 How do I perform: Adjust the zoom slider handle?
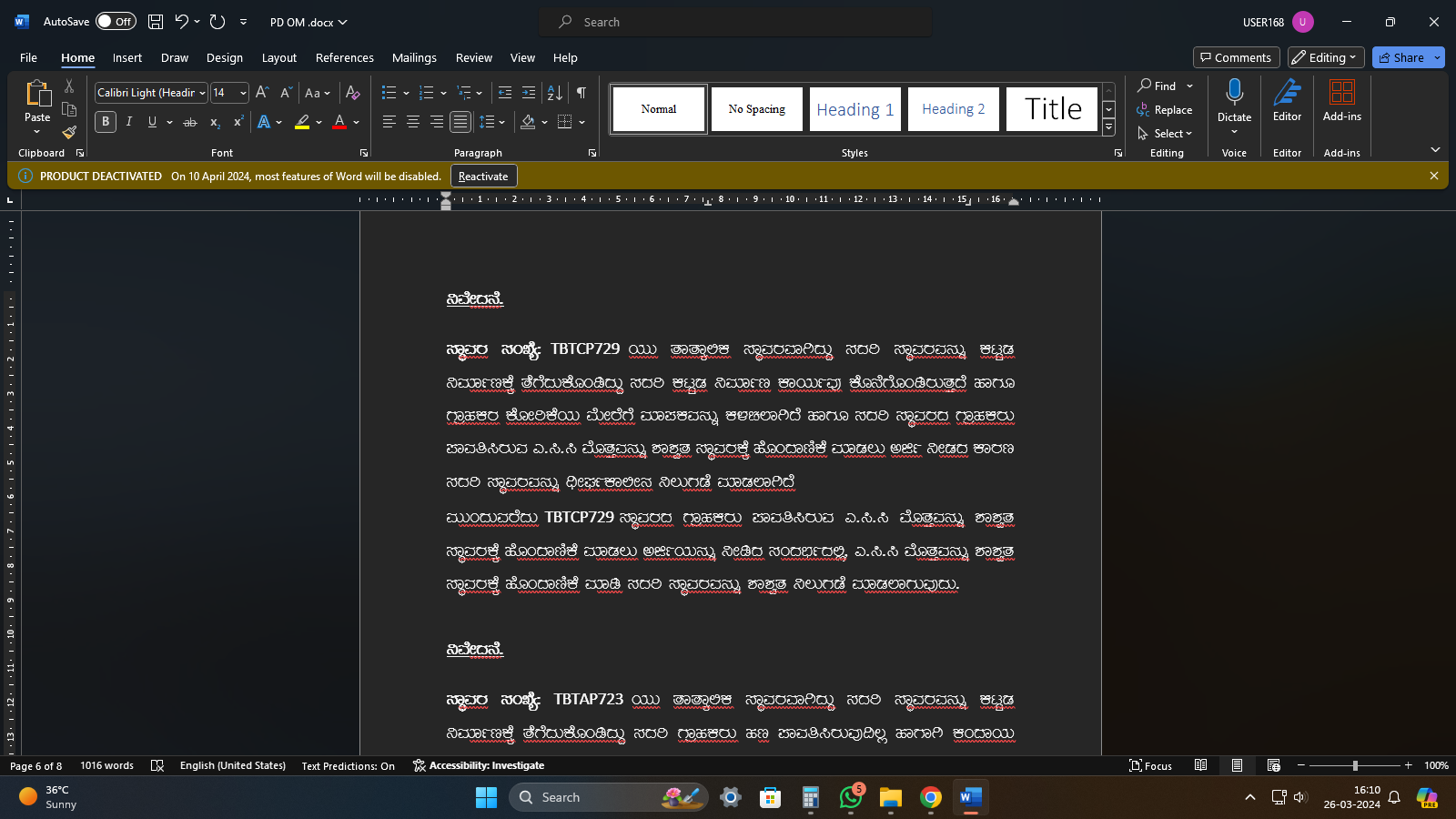pyautogui.click(x=1355, y=765)
